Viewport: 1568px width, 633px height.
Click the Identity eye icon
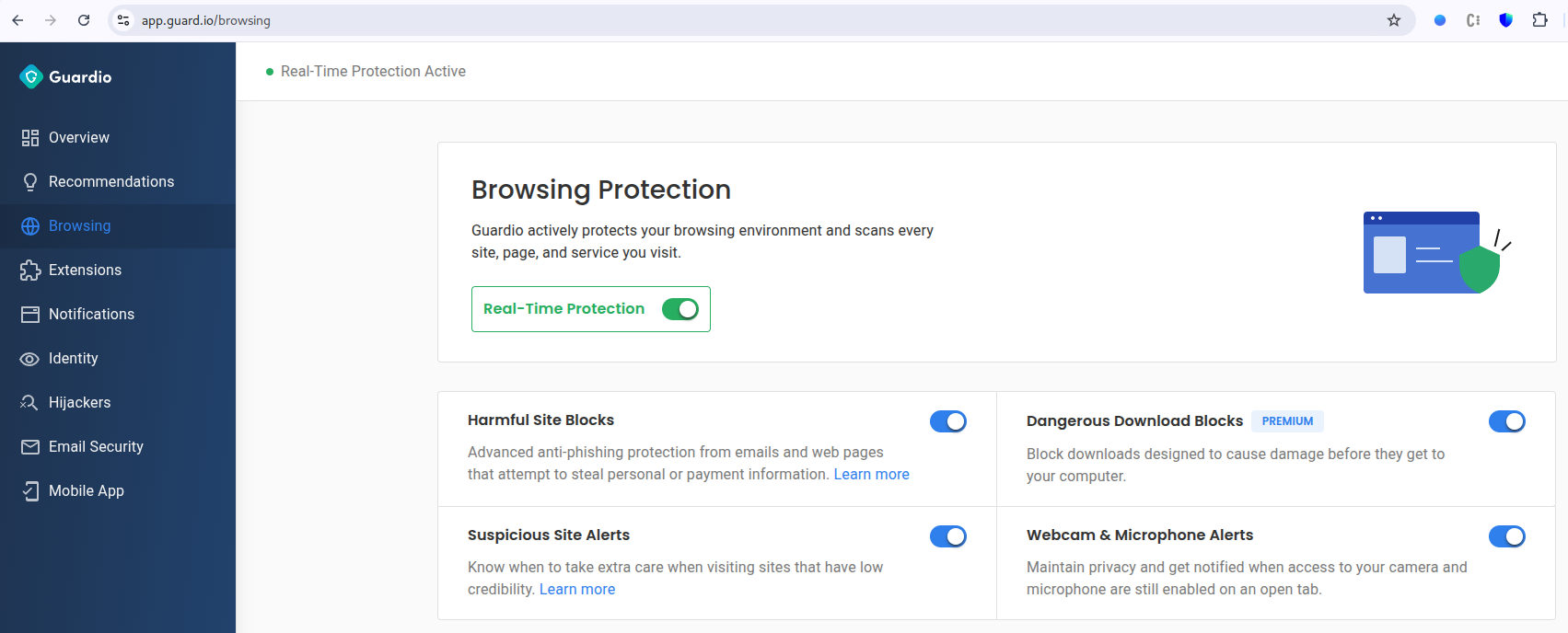coord(30,359)
